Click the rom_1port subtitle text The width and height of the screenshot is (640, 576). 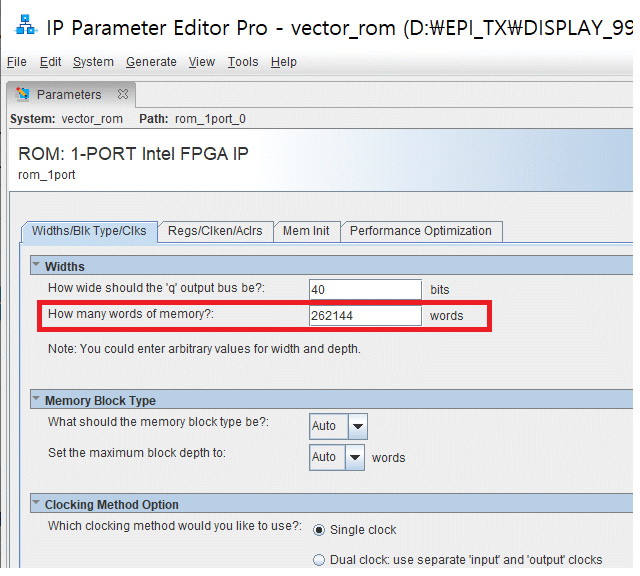pyautogui.click(x=47, y=175)
